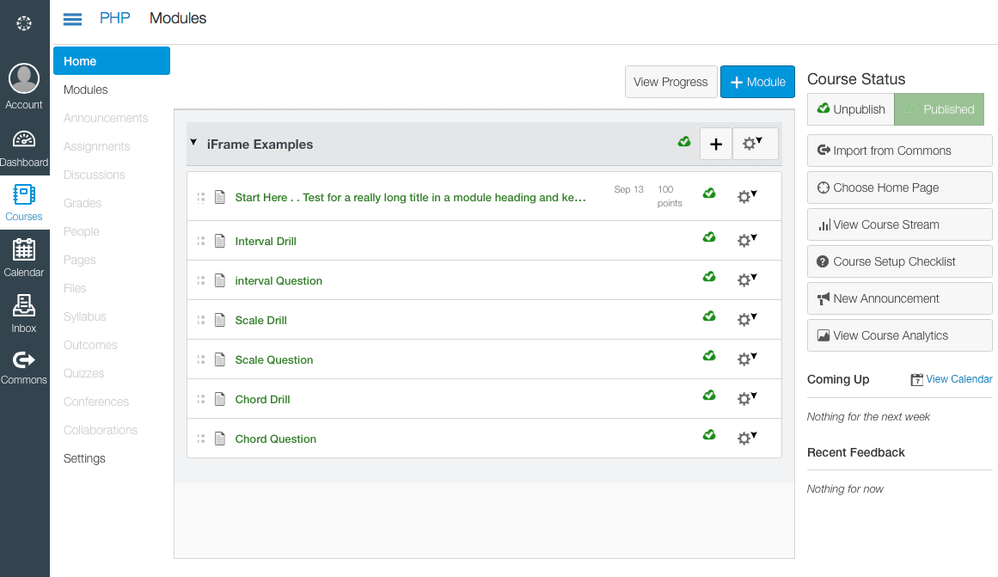
Task: Toggle publish status of Scale Drill
Action: [x=709, y=317]
